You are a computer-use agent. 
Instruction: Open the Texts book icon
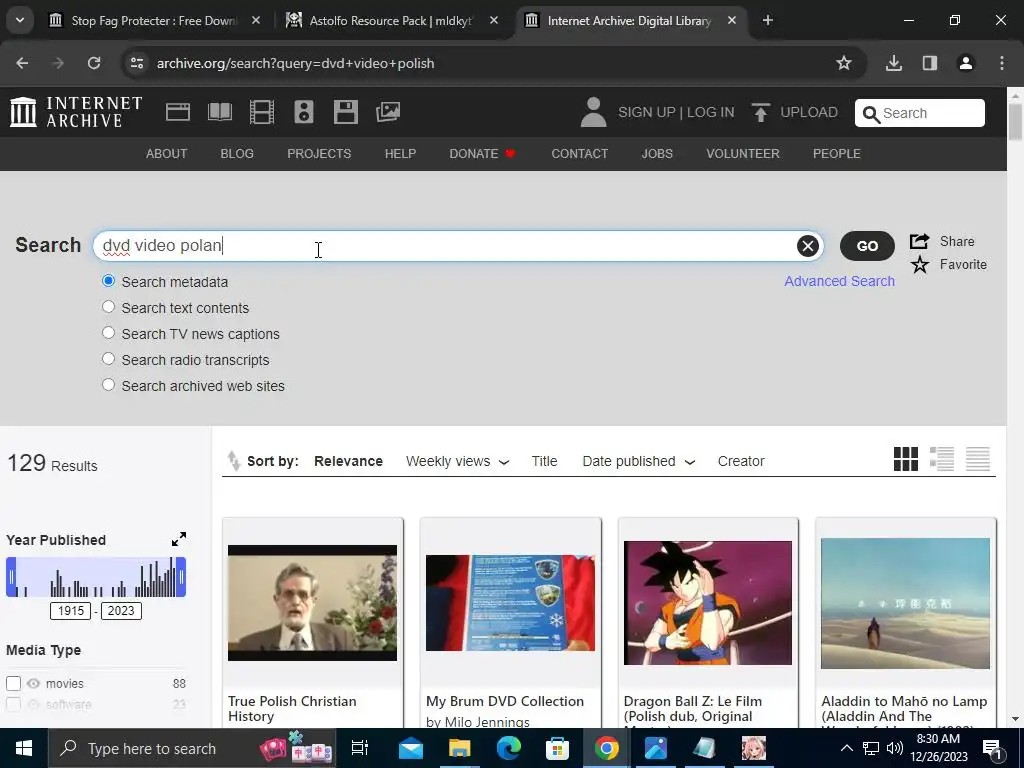(x=219, y=112)
